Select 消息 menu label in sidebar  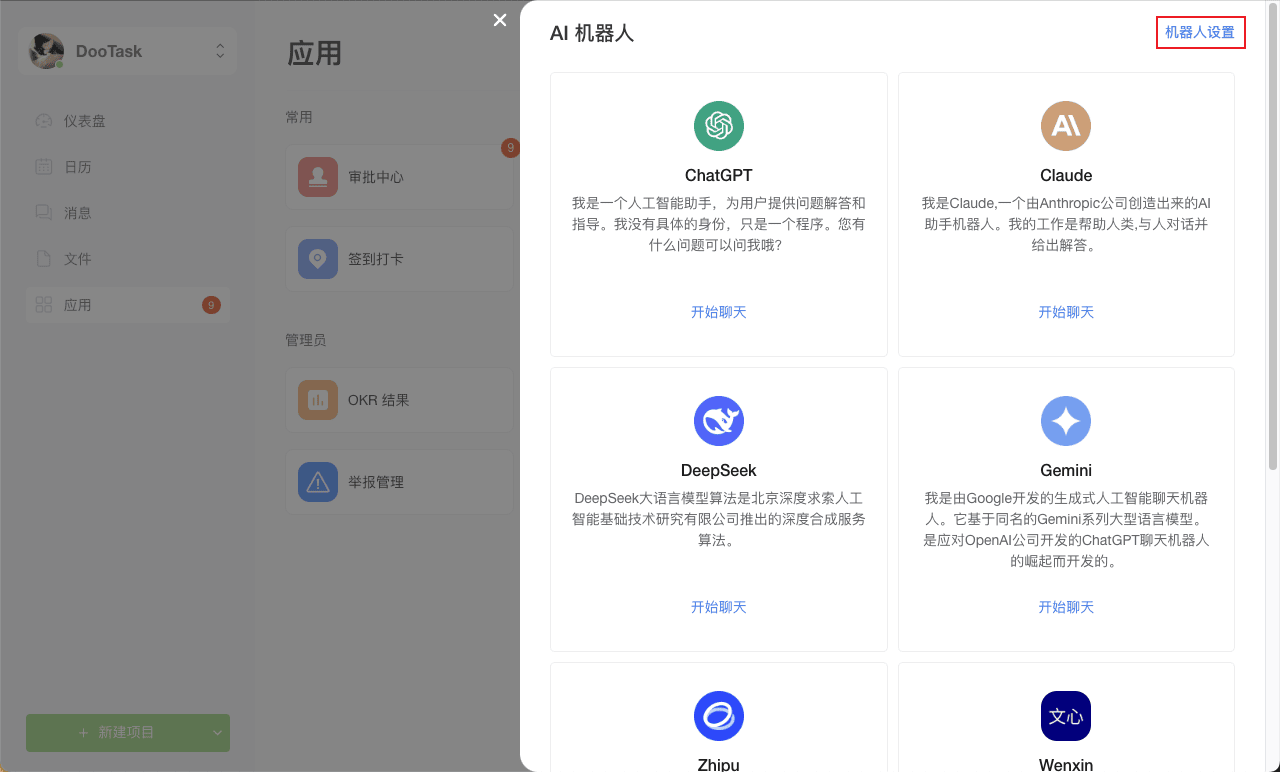(78, 213)
